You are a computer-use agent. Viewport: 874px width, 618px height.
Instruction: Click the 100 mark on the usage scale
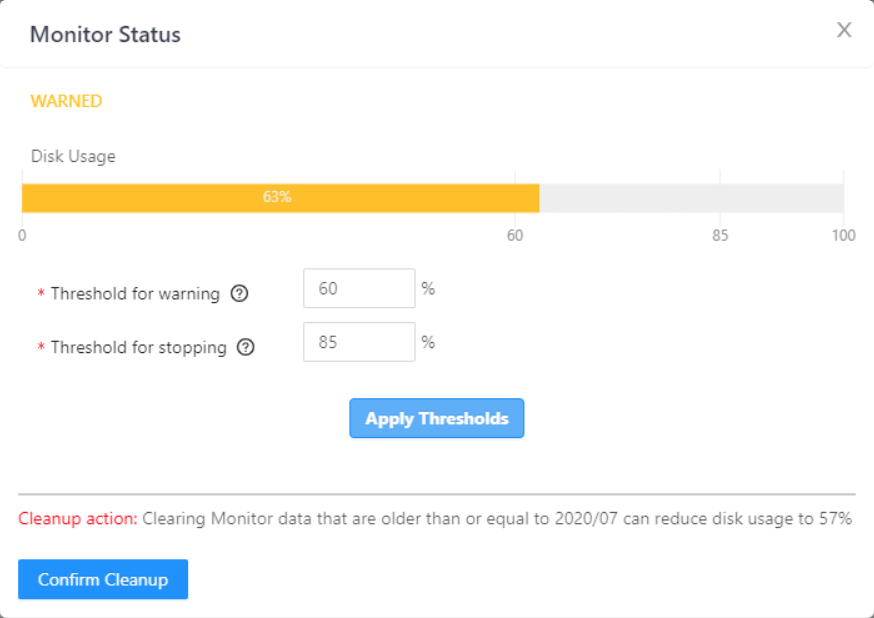click(x=842, y=235)
